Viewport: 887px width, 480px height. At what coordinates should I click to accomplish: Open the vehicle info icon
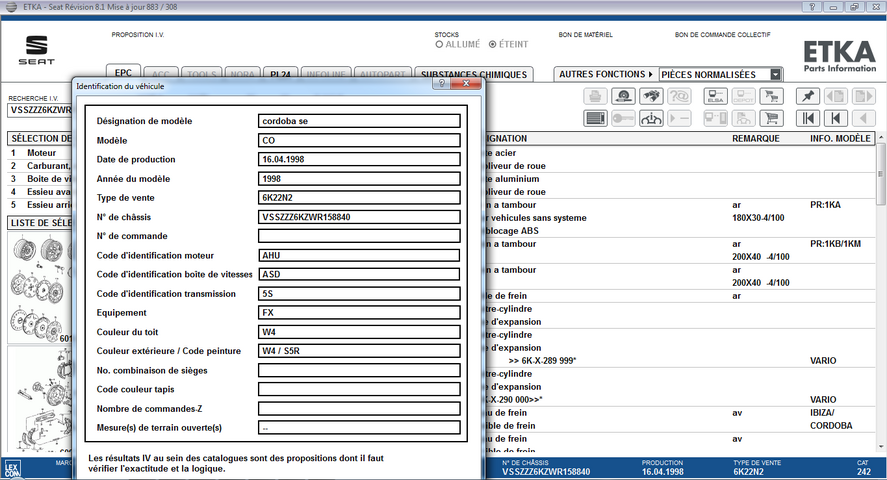[x=651, y=118]
